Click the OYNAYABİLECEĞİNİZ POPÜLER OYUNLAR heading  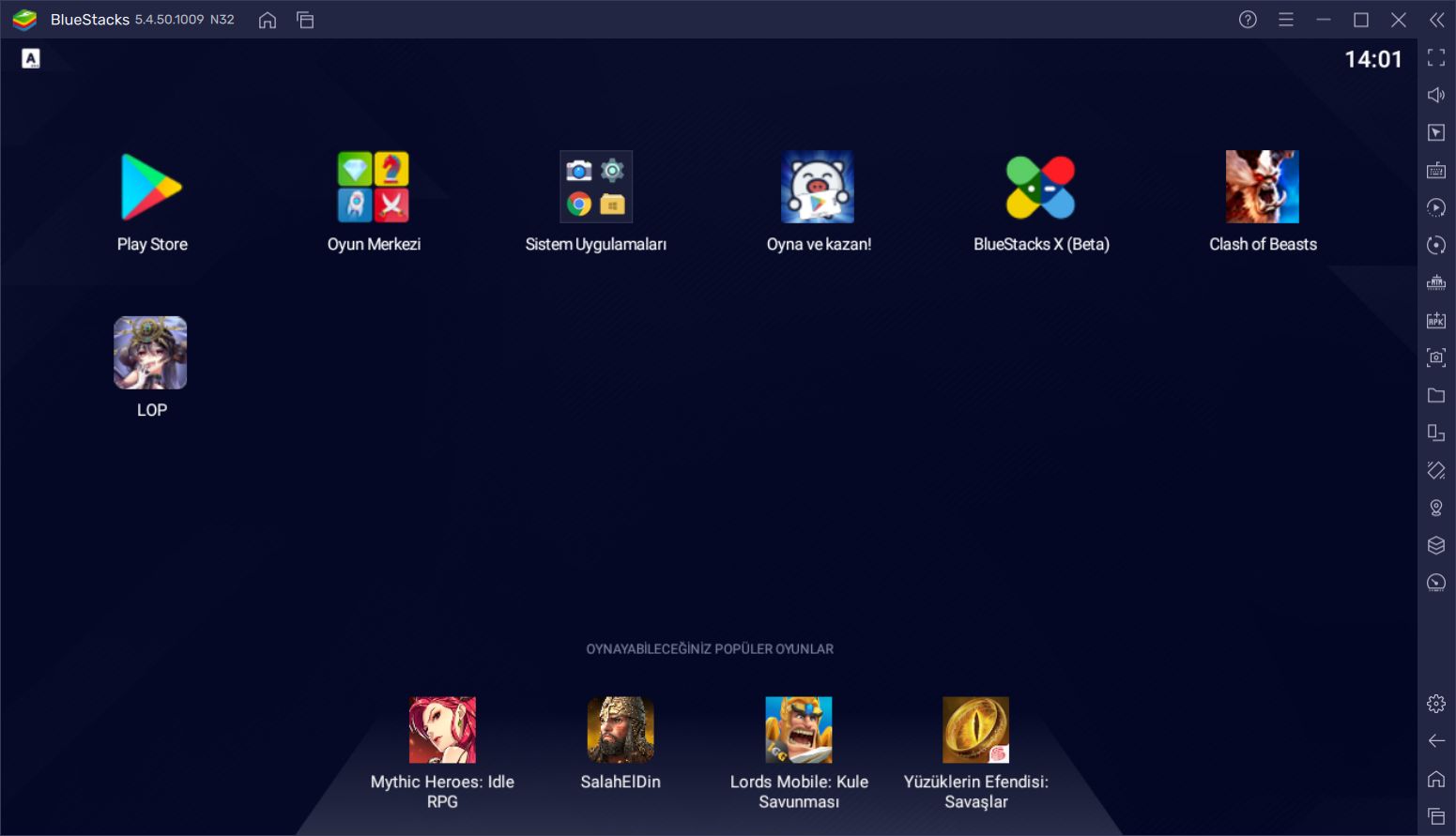click(x=710, y=649)
